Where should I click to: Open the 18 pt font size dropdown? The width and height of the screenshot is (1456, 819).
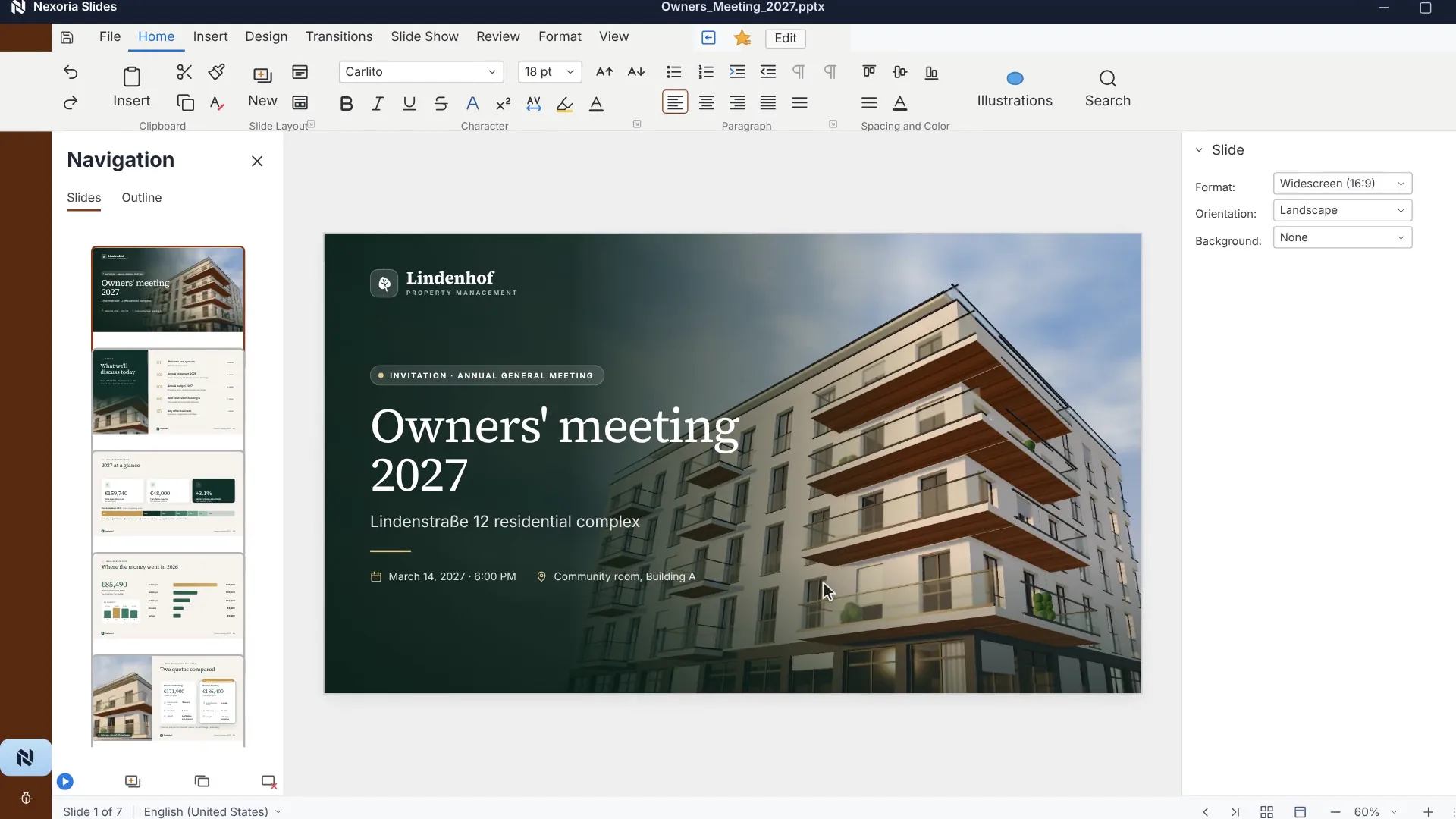point(550,72)
